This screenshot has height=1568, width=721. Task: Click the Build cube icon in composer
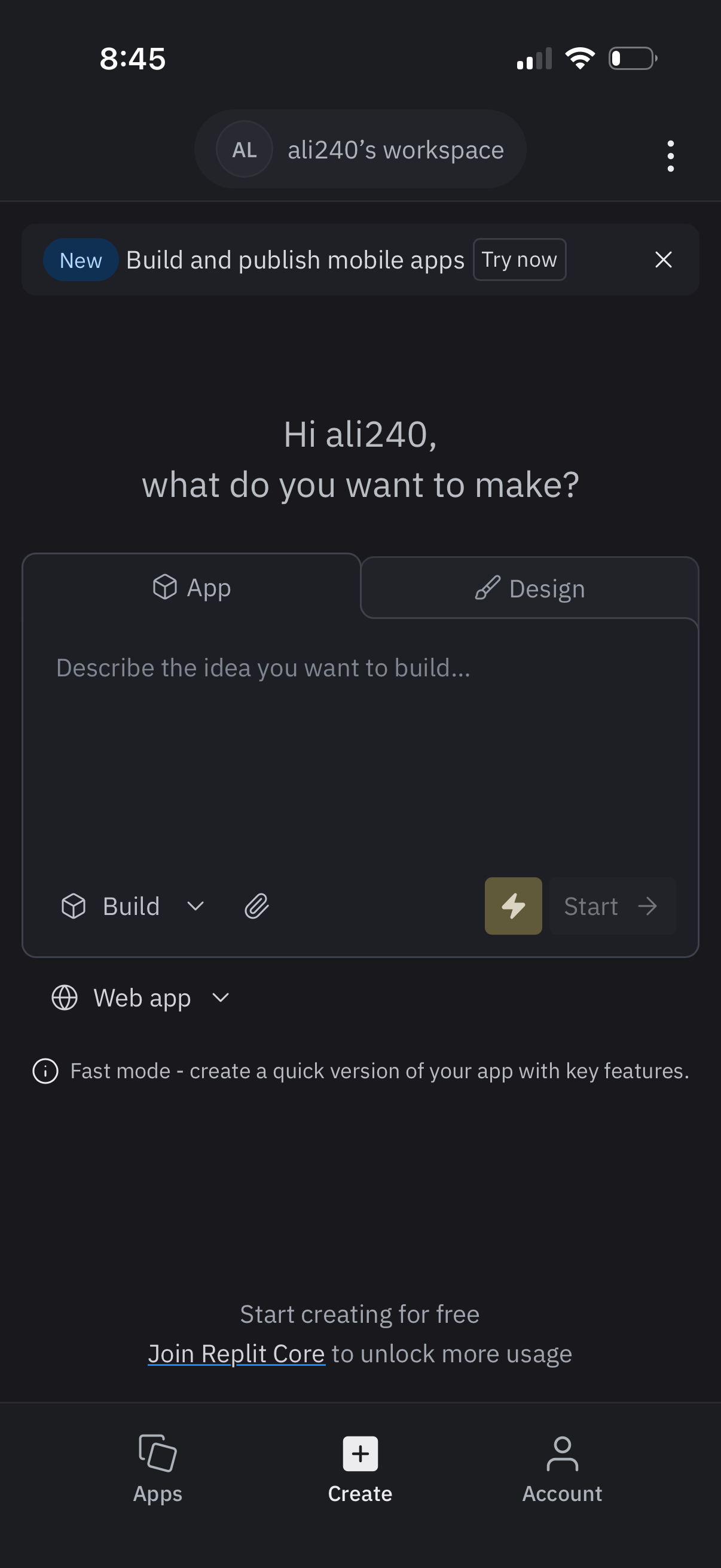pos(74,906)
